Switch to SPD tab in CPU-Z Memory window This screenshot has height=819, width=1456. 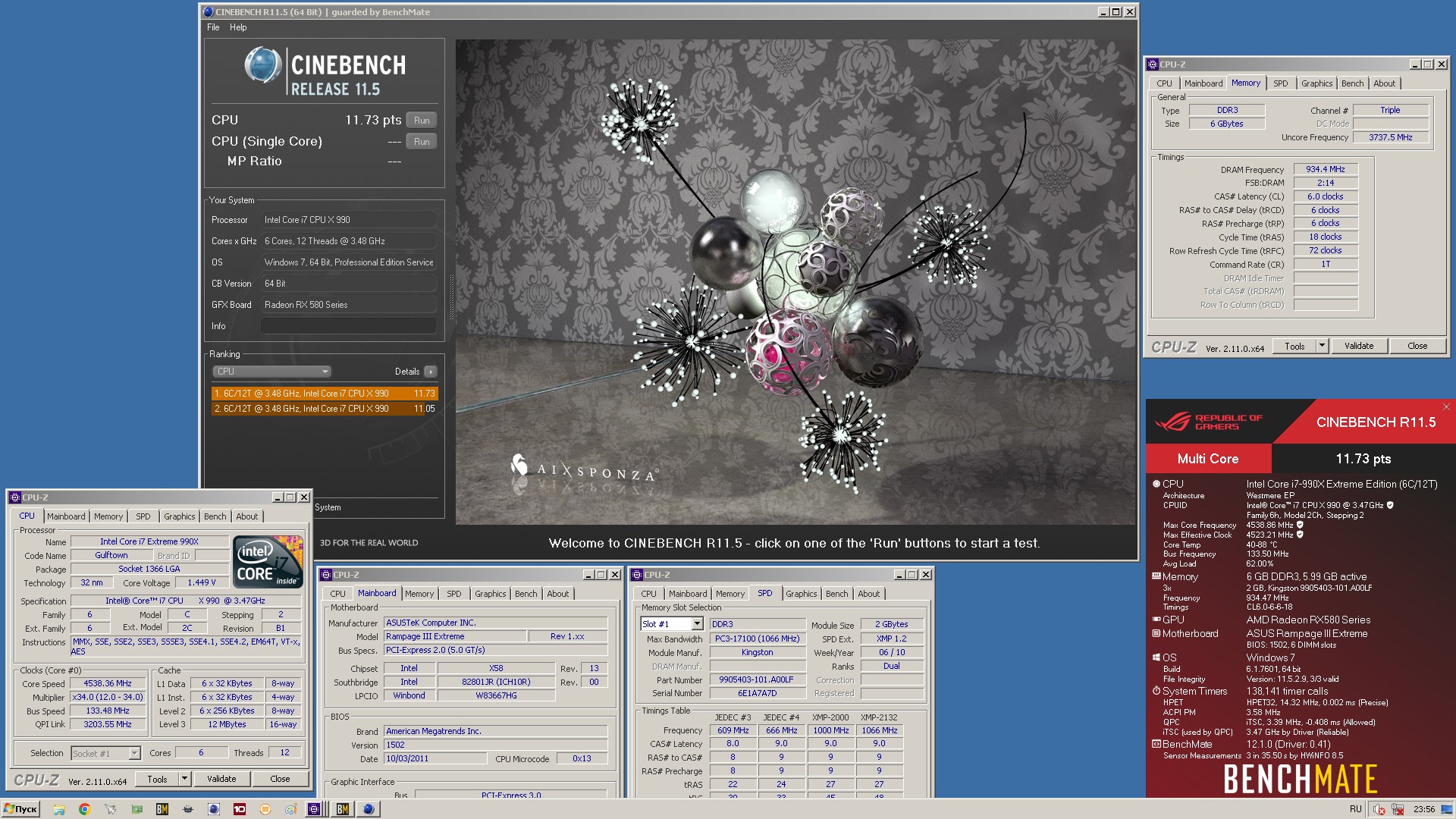[1281, 83]
